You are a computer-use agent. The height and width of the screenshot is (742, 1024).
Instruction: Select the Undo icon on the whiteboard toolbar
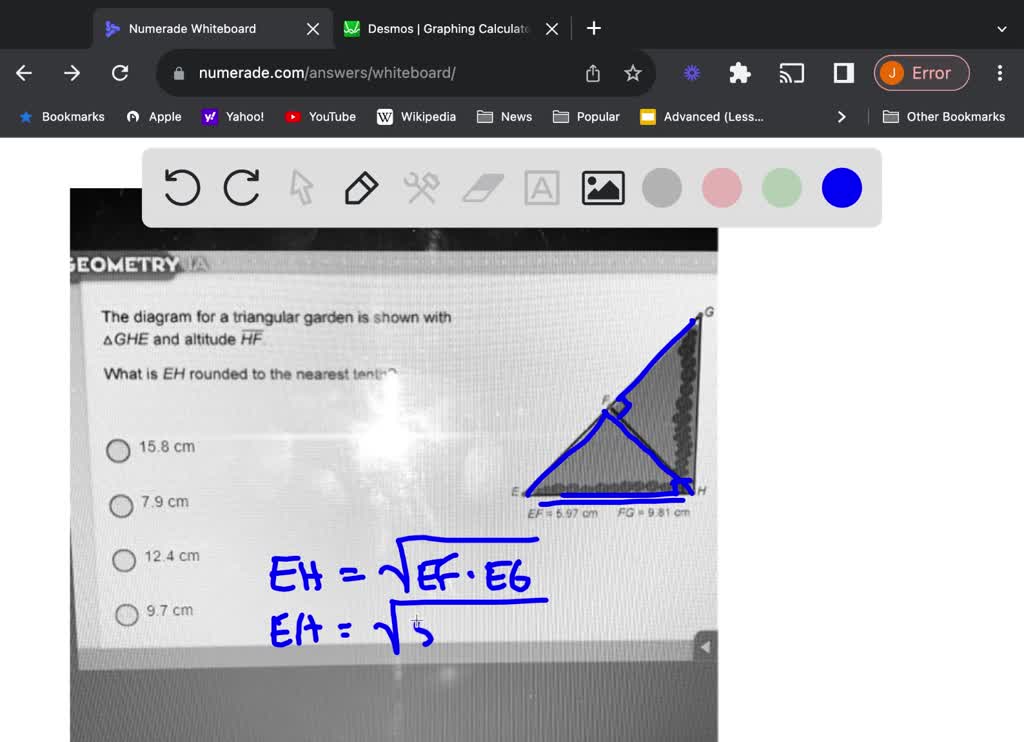[x=181, y=187]
